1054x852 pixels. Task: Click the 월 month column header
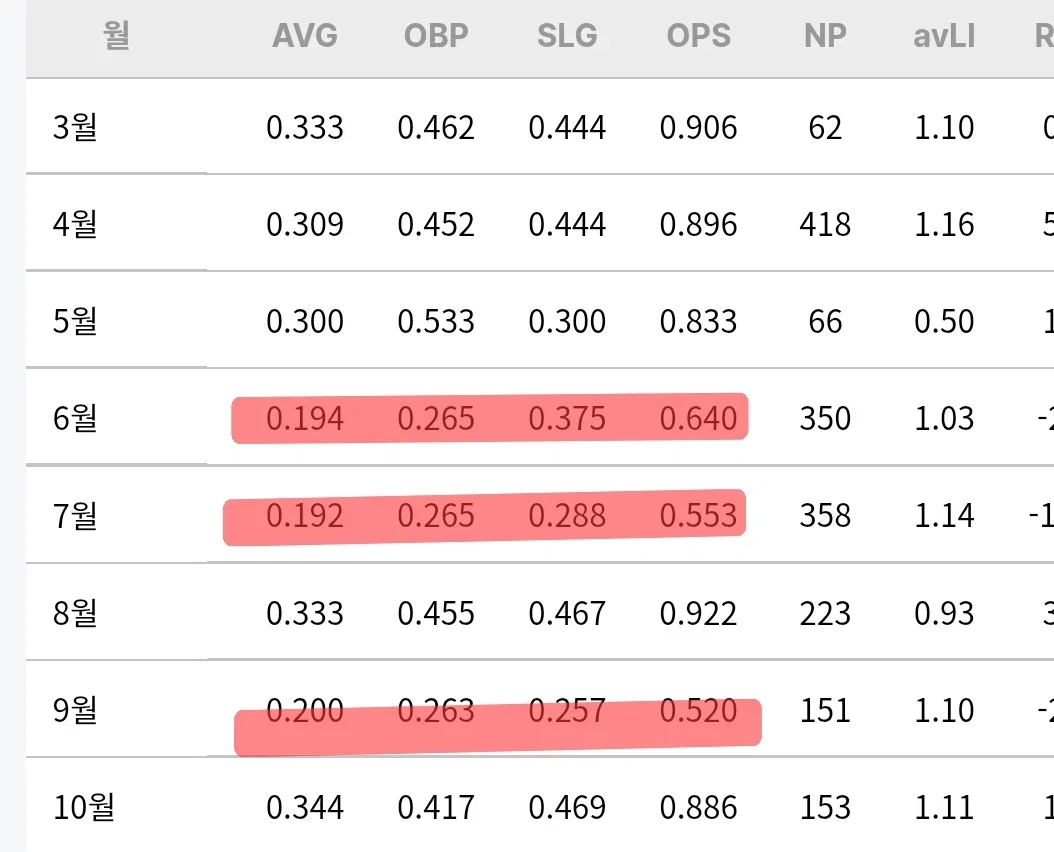pos(116,35)
